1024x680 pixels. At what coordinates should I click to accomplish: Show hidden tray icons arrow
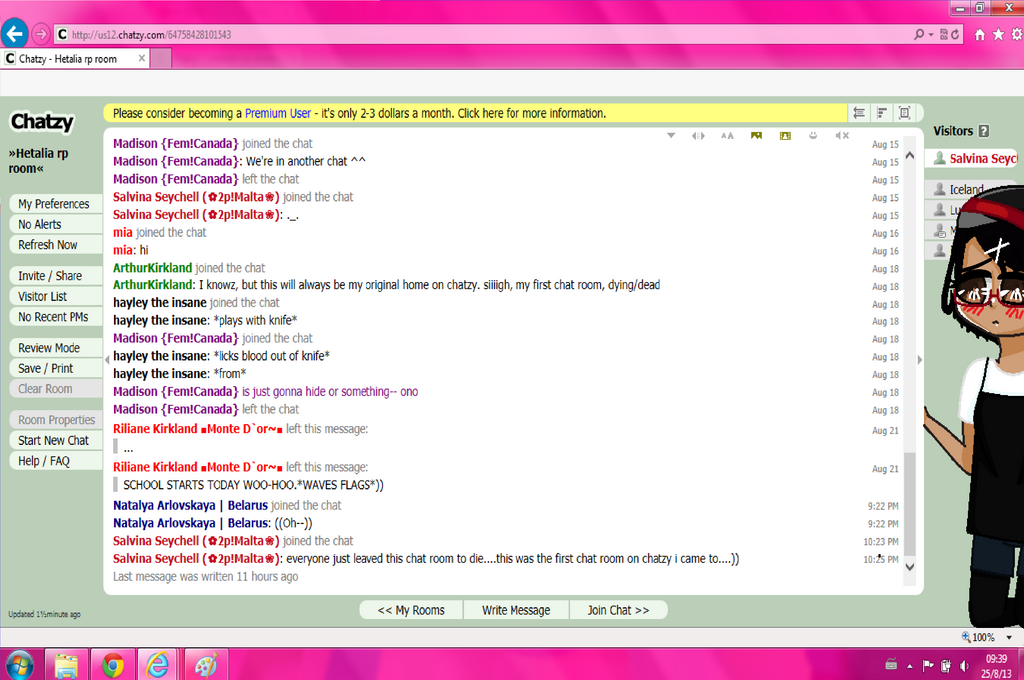[x=910, y=666]
